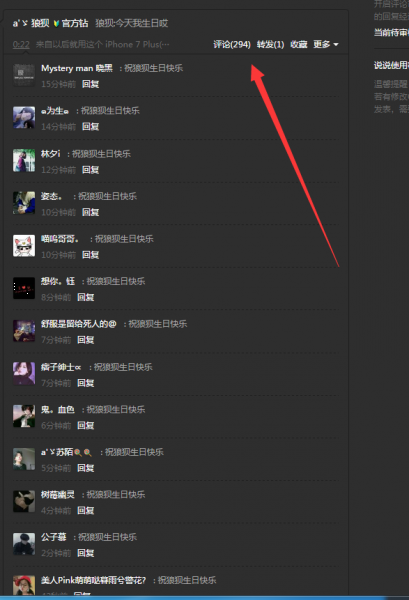Reply to 鬼。血色's birthday comment
The height and width of the screenshot is (600, 409).
[x=86, y=426]
